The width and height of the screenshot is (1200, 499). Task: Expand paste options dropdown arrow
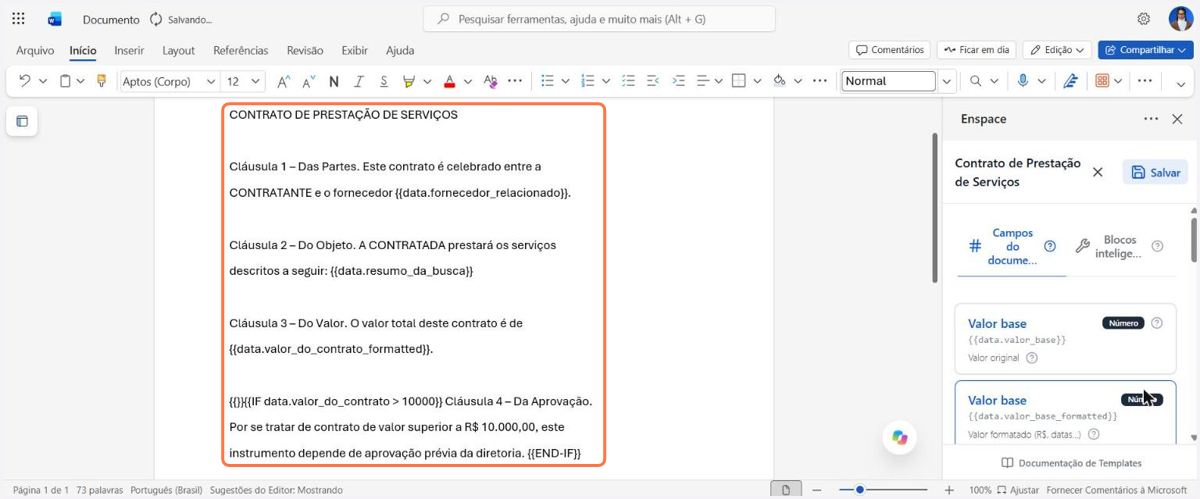(x=82, y=81)
